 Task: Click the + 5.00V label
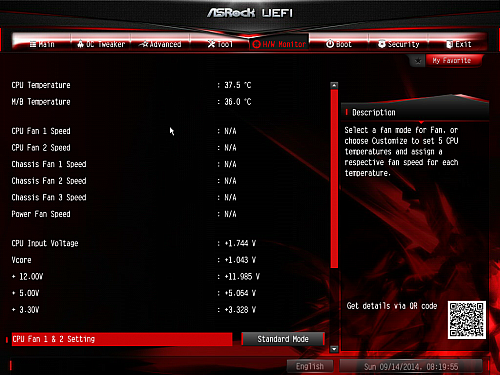tap(25, 293)
